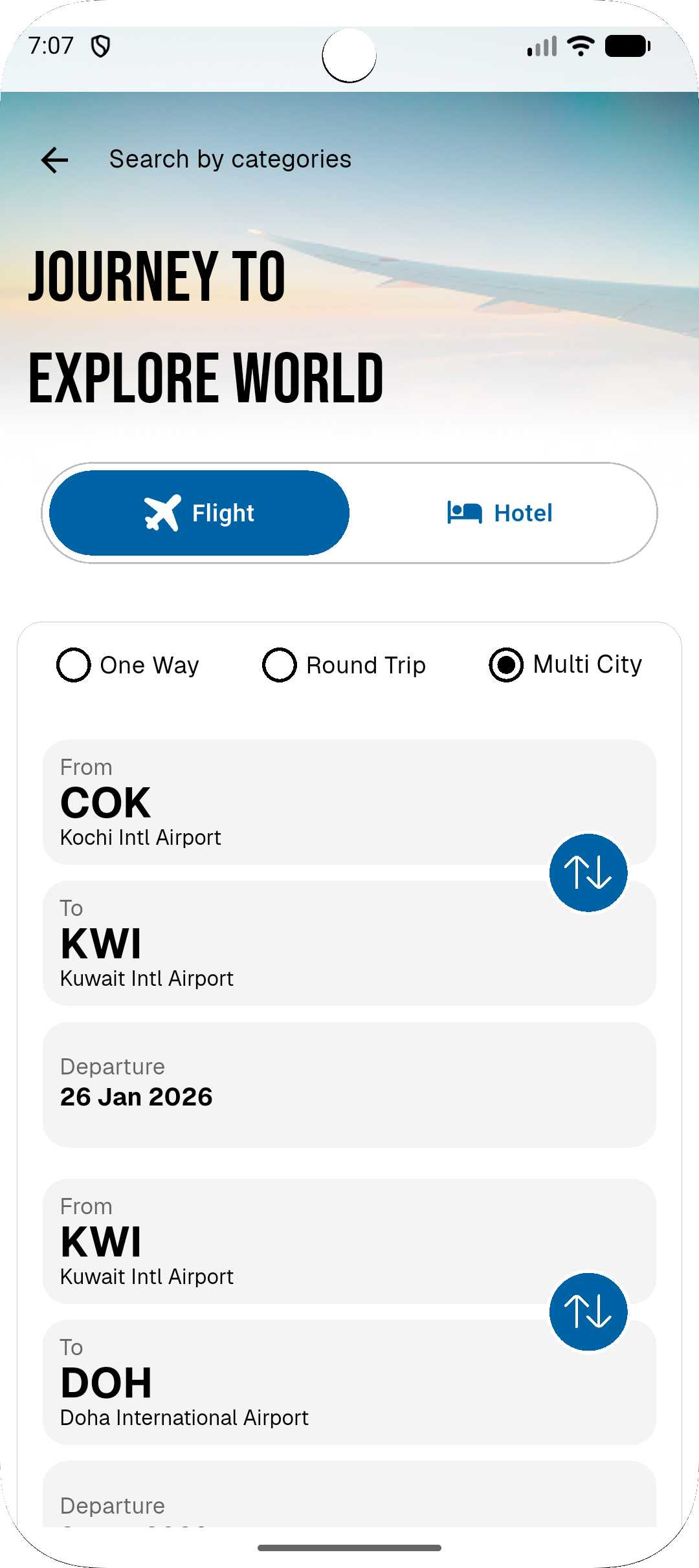Swap COK and KWI airports

click(x=588, y=873)
